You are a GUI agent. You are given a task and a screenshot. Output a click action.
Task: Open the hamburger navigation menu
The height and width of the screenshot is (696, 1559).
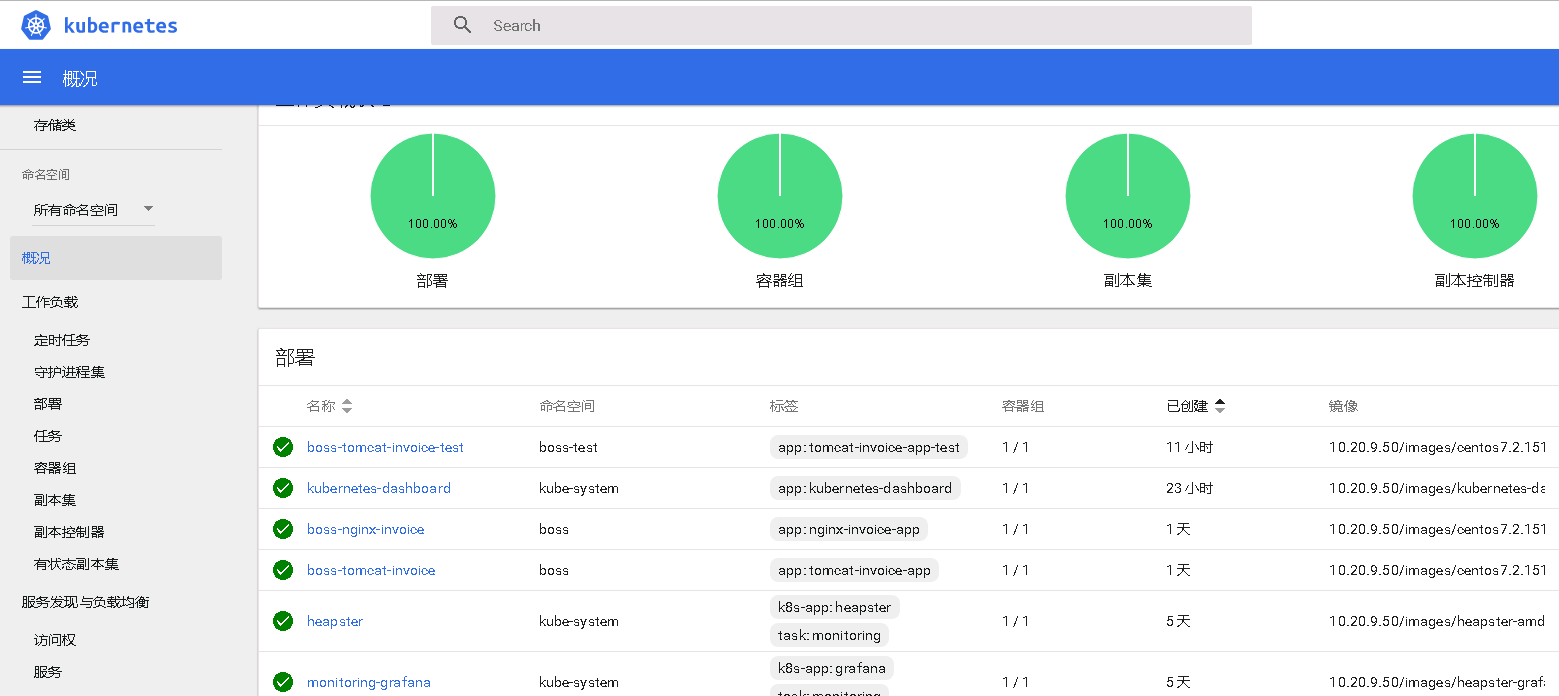tap(32, 77)
